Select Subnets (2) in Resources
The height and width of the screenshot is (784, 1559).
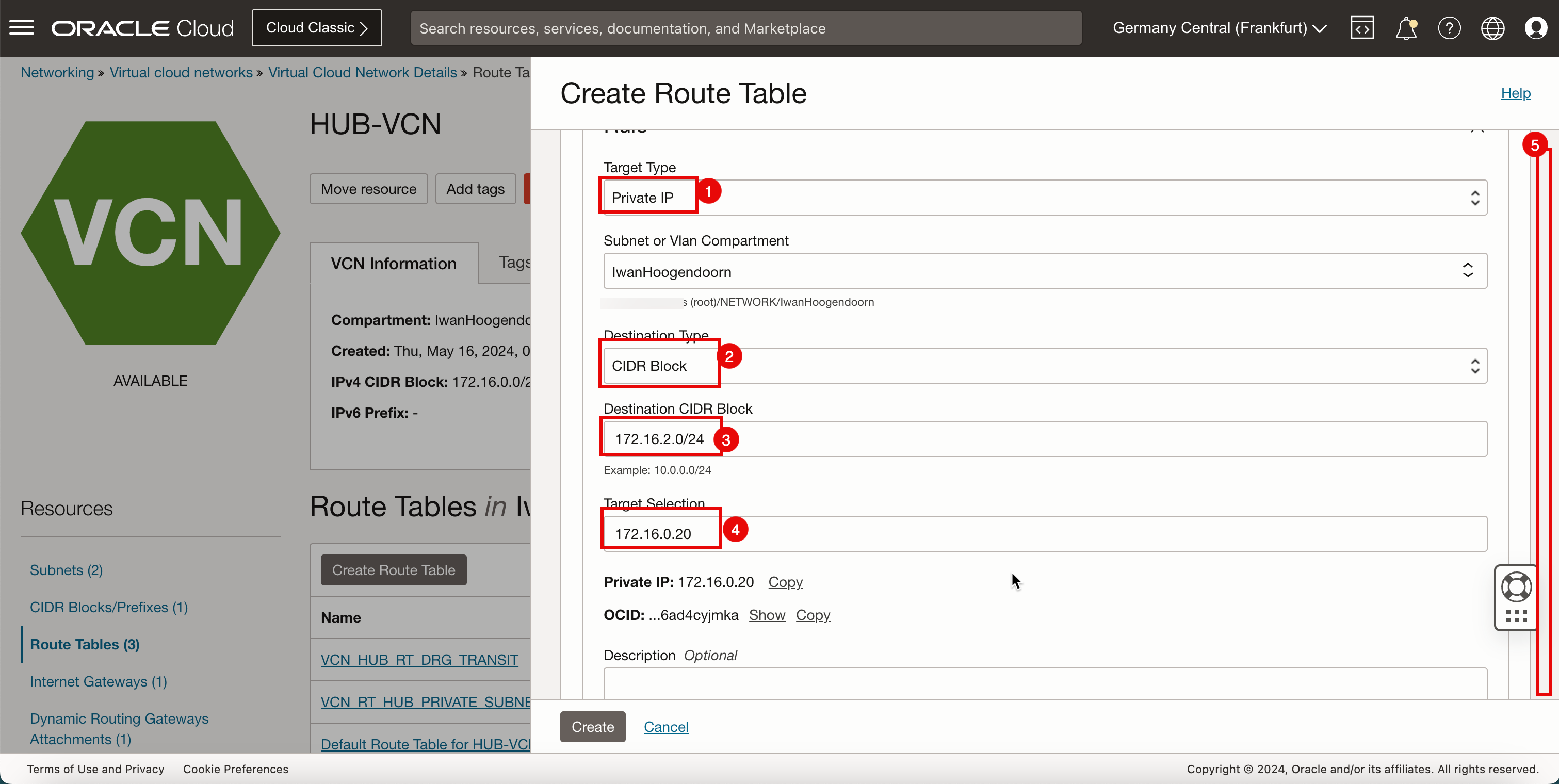[x=66, y=570]
